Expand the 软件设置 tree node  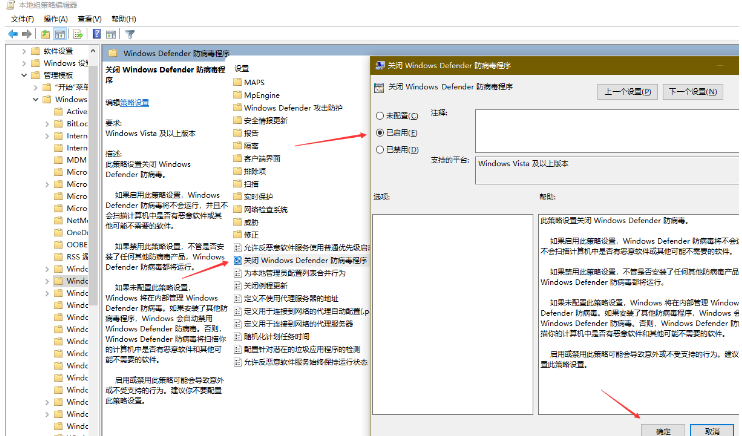24,51
